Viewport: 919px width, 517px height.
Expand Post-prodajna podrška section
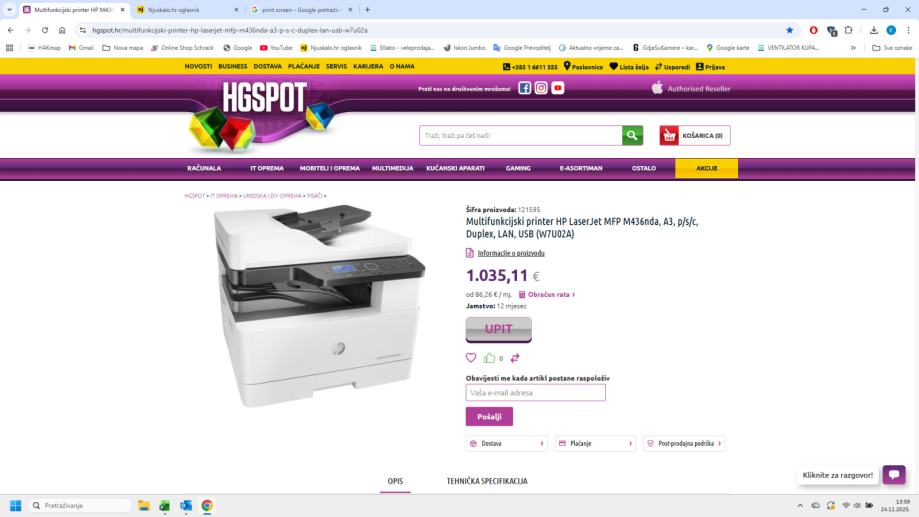(x=684, y=443)
